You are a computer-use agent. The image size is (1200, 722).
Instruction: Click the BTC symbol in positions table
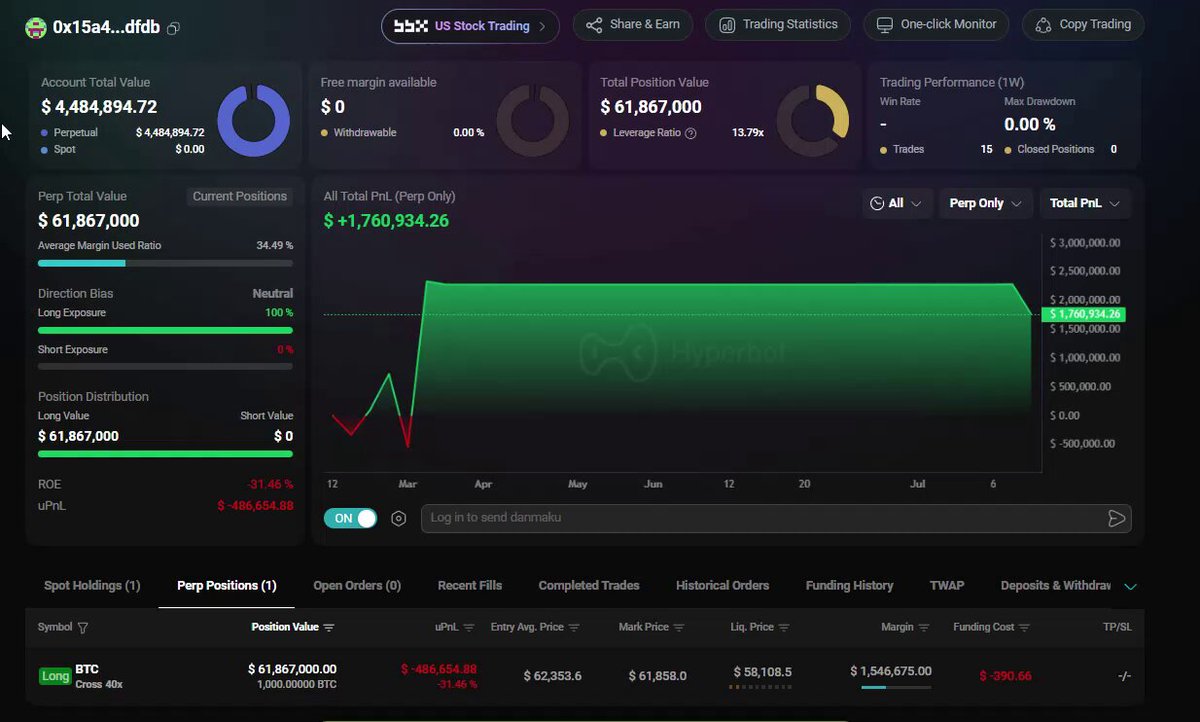(x=87, y=669)
